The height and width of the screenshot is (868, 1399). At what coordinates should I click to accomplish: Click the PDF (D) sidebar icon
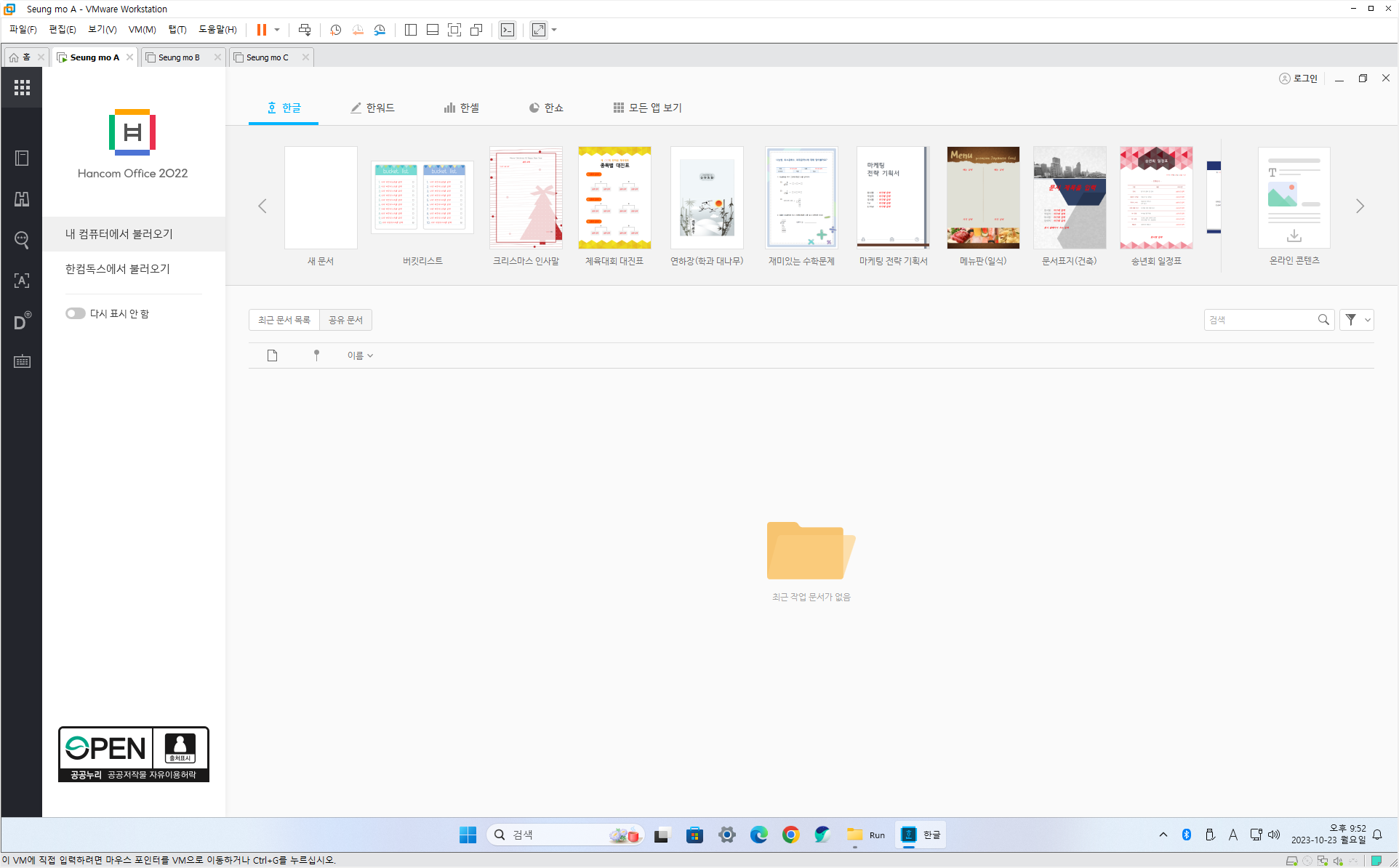[x=22, y=321]
